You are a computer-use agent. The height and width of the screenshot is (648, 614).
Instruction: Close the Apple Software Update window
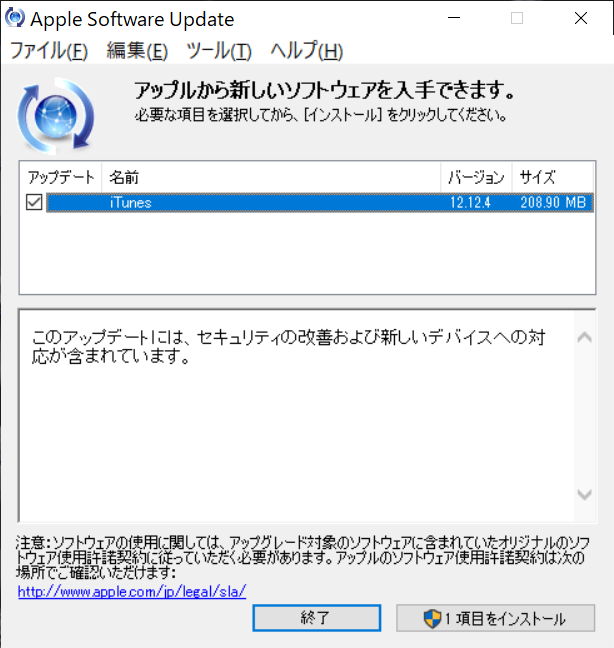click(x=581, y=18)
